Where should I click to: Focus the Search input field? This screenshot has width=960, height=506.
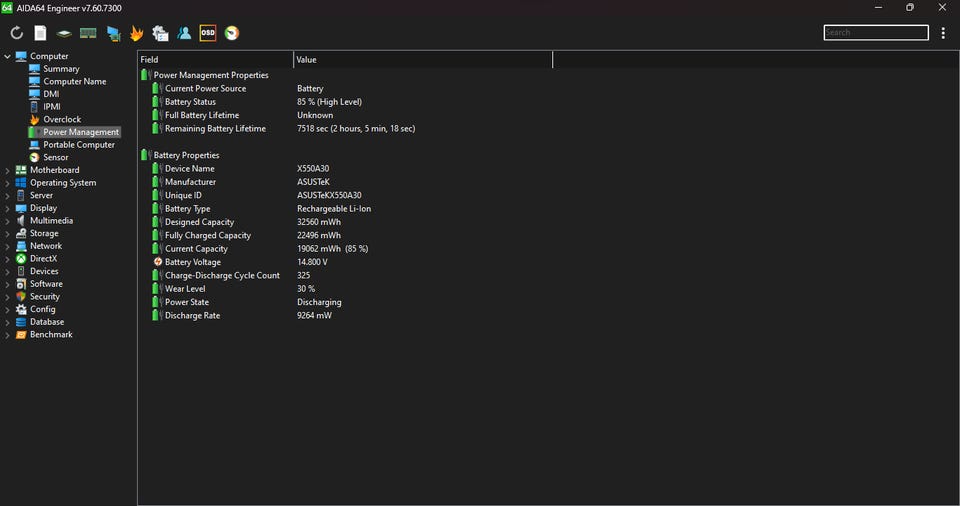pyautogui.click(x=876, y=32)
